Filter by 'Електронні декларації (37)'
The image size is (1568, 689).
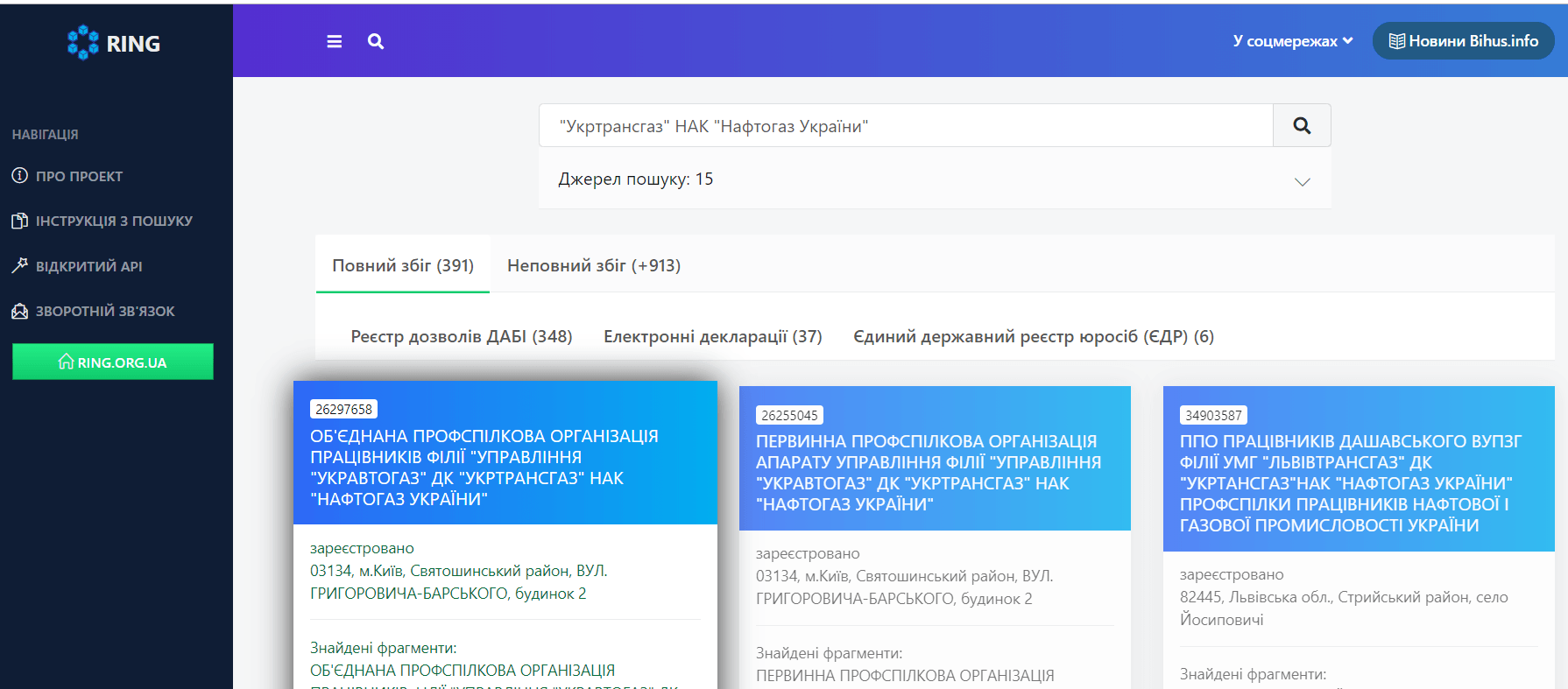(x=713, y=336)
